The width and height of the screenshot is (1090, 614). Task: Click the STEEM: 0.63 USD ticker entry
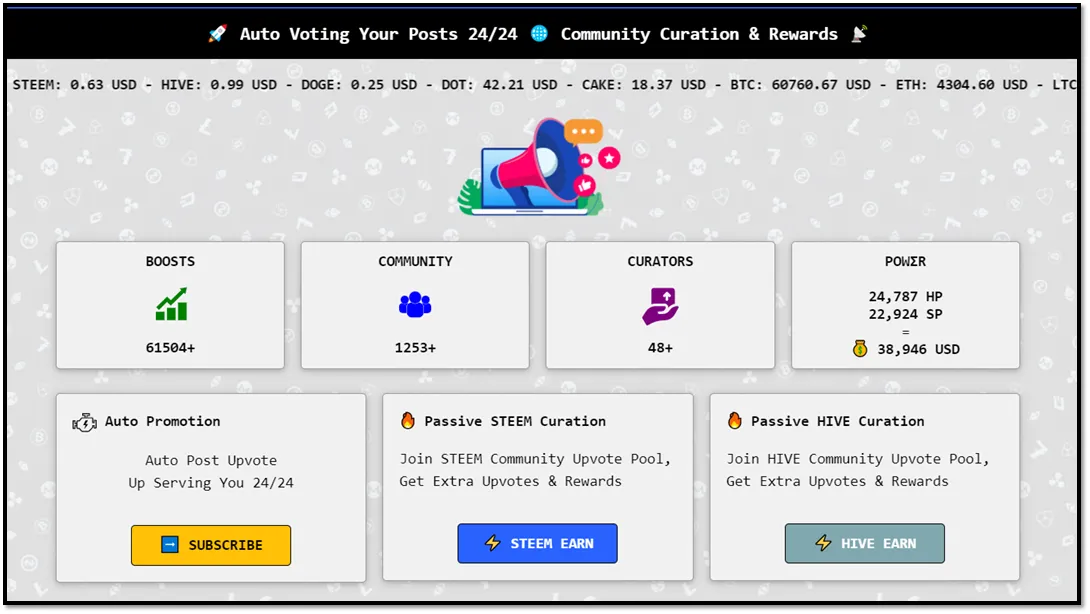pyautogui.click(x=74, y=85)
